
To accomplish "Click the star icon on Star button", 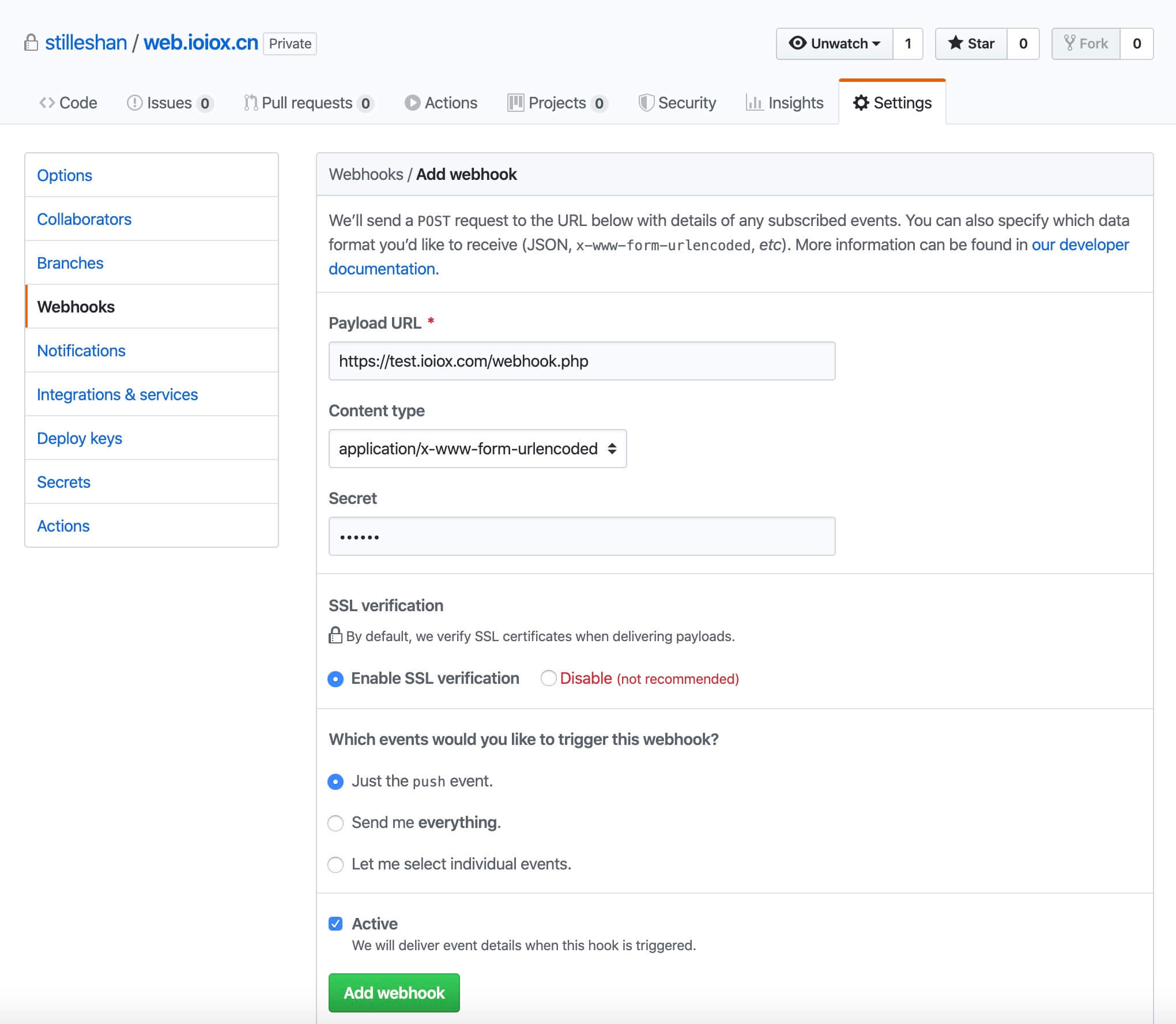I will pyautogui.click(x=955, y=43).
